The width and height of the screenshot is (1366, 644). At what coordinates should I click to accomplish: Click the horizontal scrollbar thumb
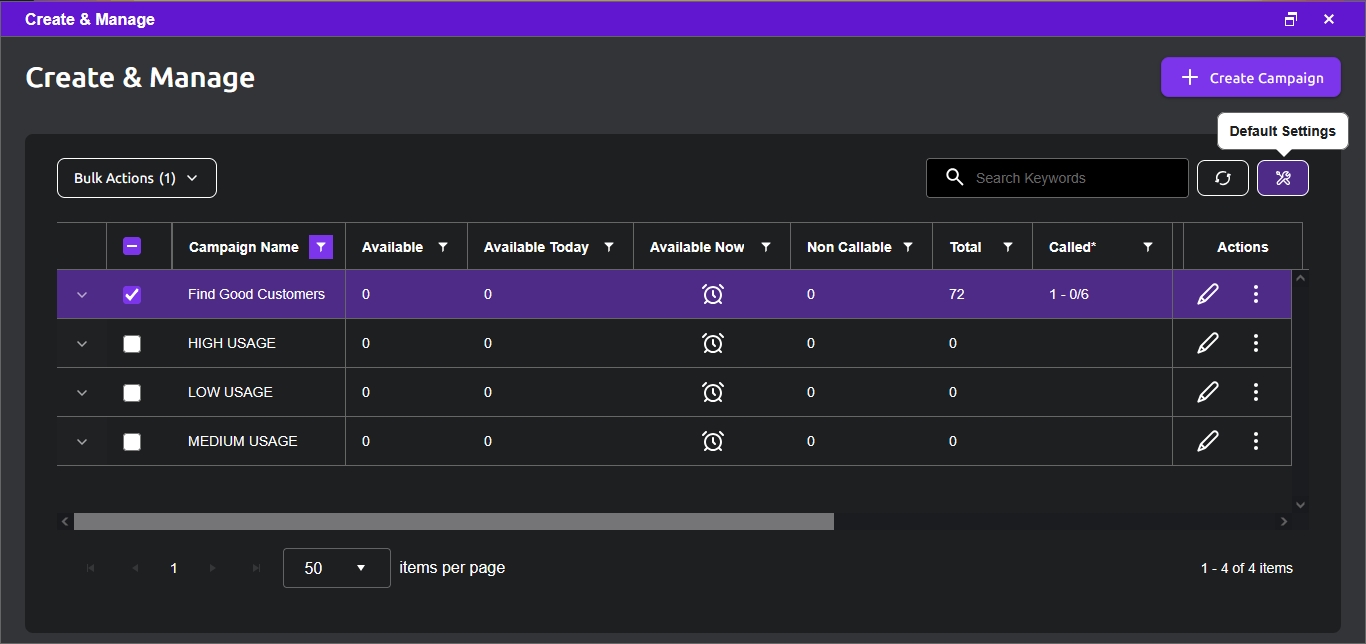[x=454, y=521]
